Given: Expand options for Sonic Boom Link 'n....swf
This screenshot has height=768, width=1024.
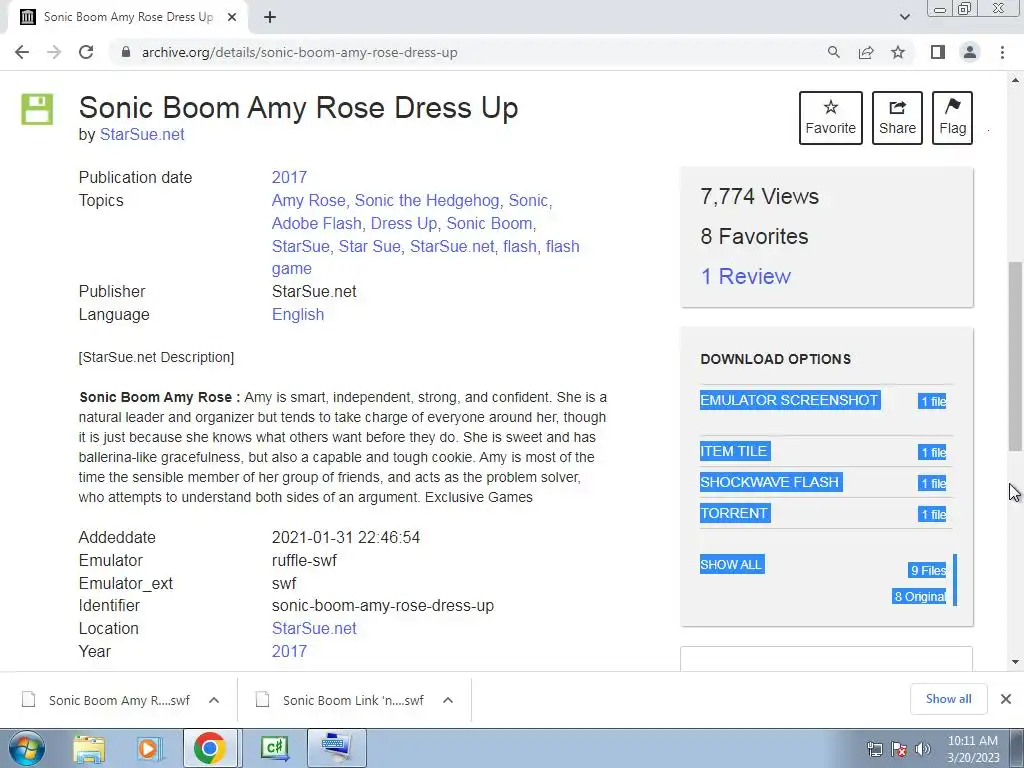Looking at the screenshot, I should click(x=447, y=701).
